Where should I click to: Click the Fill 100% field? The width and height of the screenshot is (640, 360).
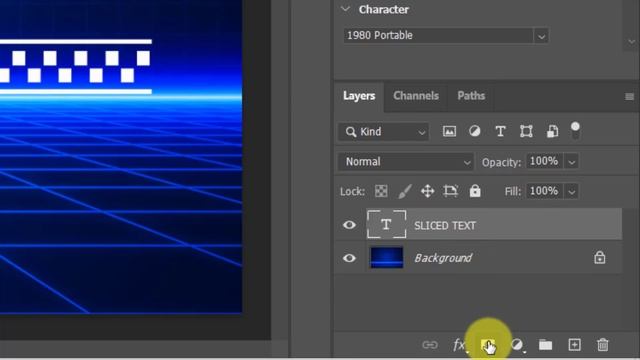tap(544, 191)
